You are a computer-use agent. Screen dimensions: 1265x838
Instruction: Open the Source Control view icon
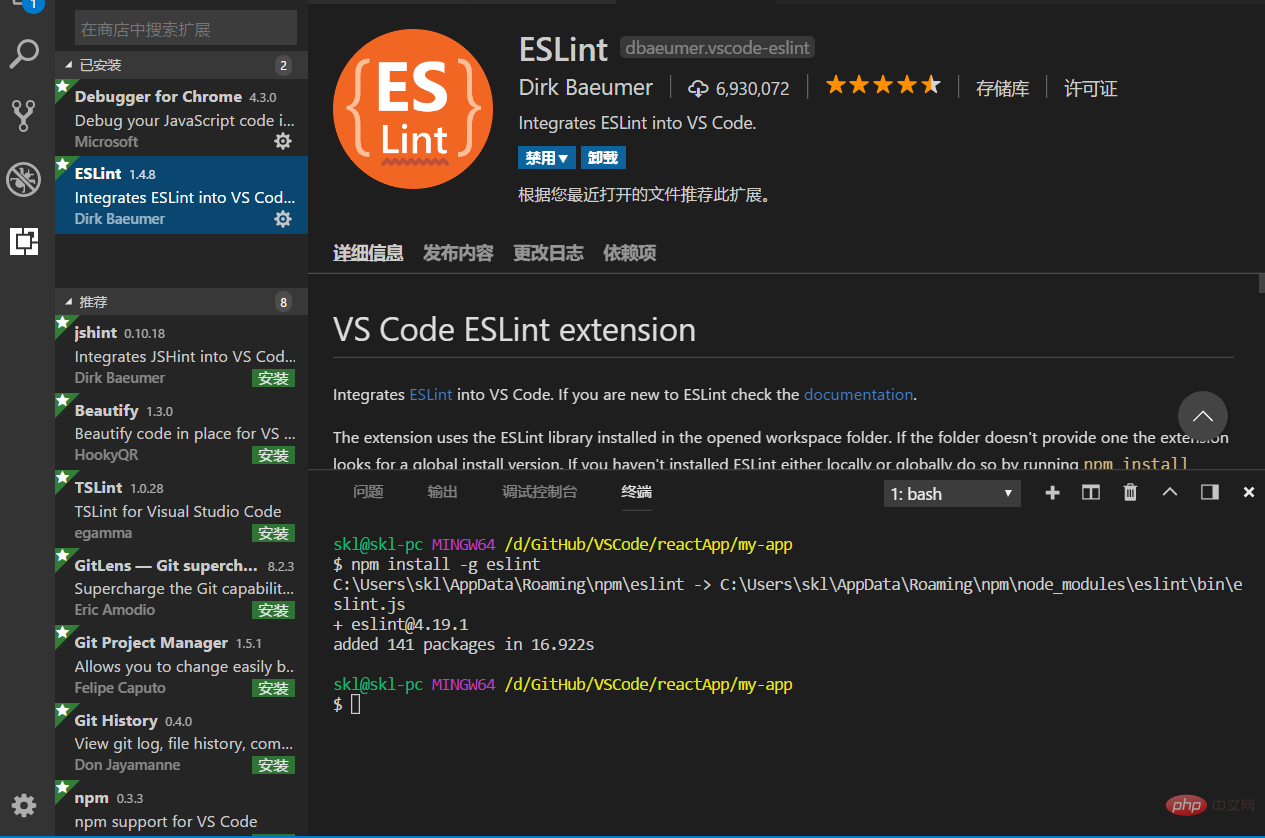(x=24, y=116)
